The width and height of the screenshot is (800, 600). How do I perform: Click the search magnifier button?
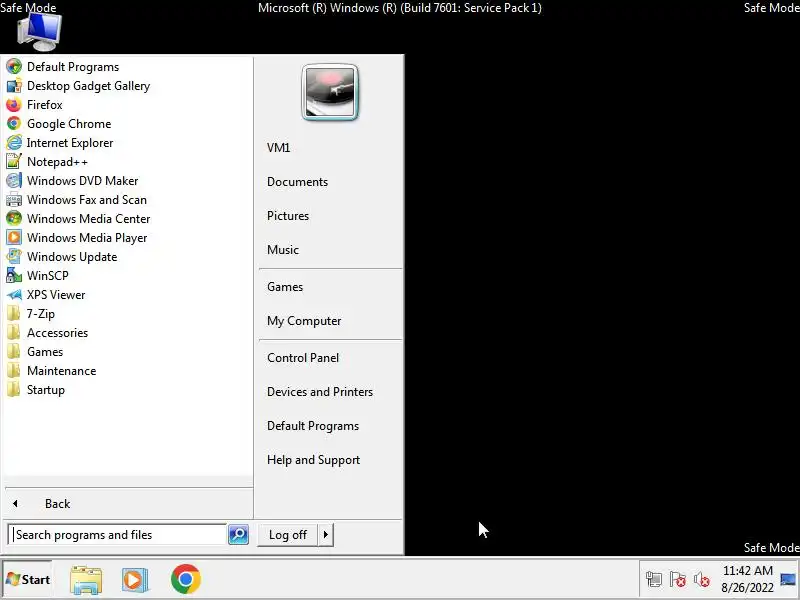click(x=238, y=535)
